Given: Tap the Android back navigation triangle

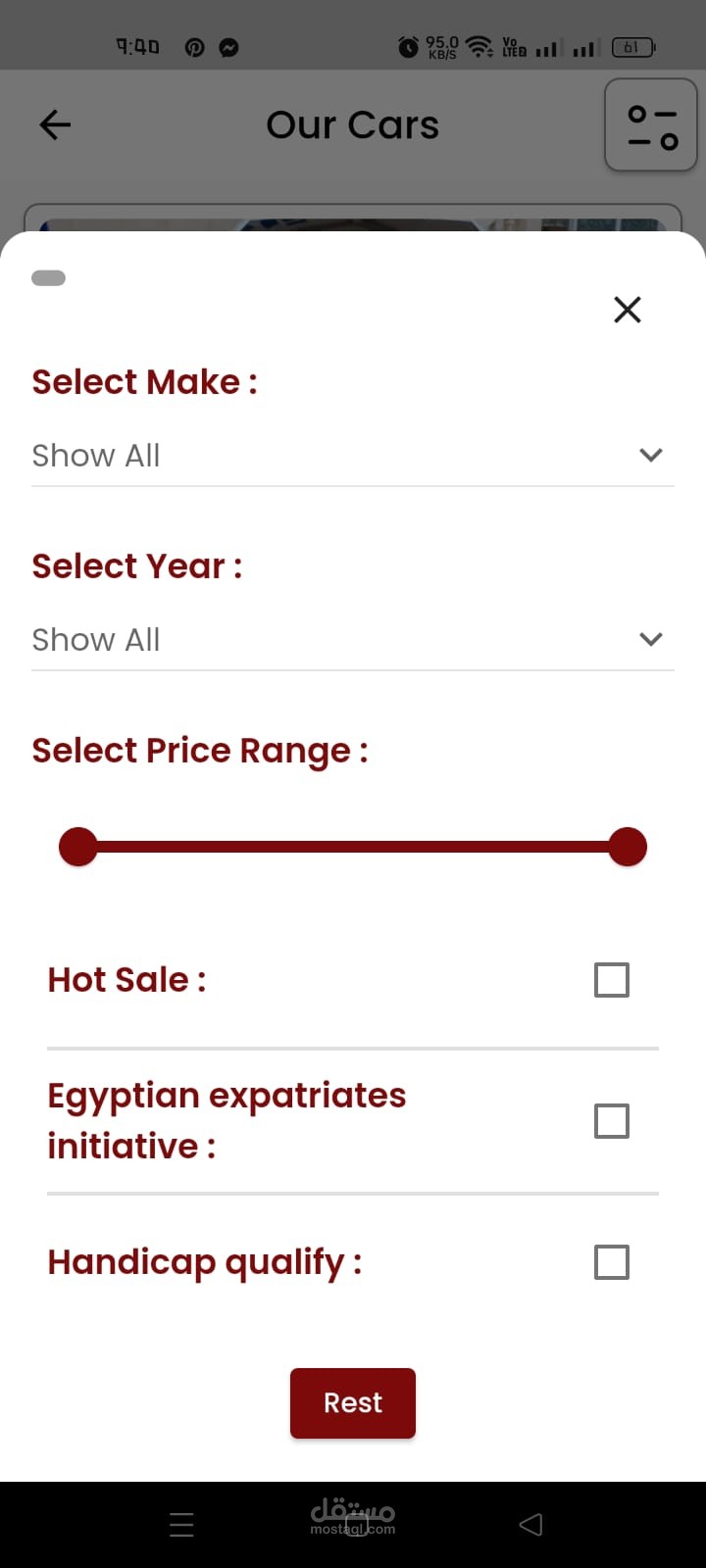Looking at the screenshot, I should 530,1524.
